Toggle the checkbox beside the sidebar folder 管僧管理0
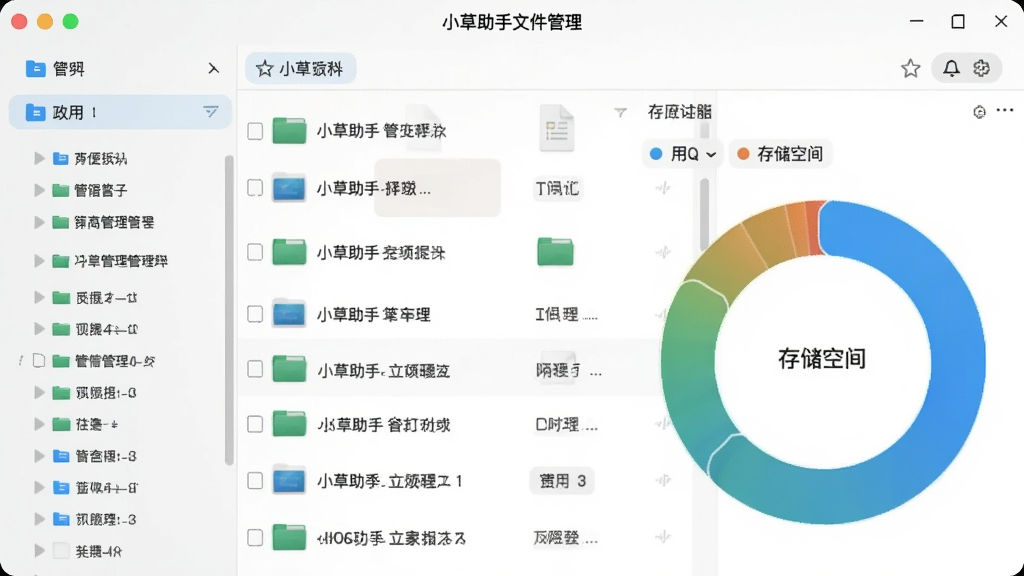The width and height of the screenshot is (1024, 576). pyautogui.click(x=39, y=360)
